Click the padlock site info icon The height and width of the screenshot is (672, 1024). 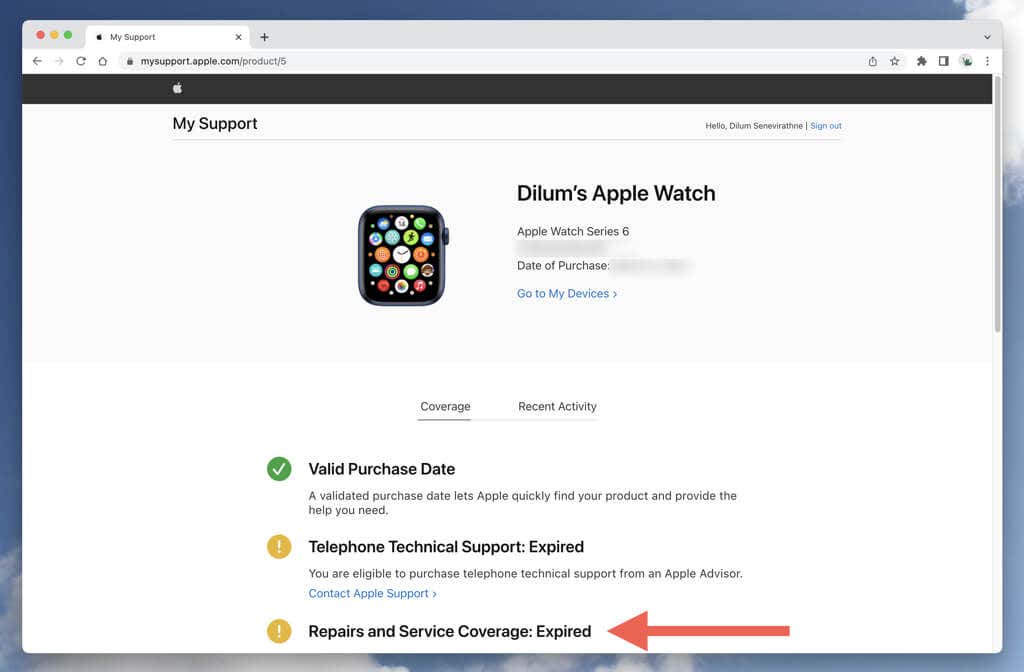coord(130,61)
